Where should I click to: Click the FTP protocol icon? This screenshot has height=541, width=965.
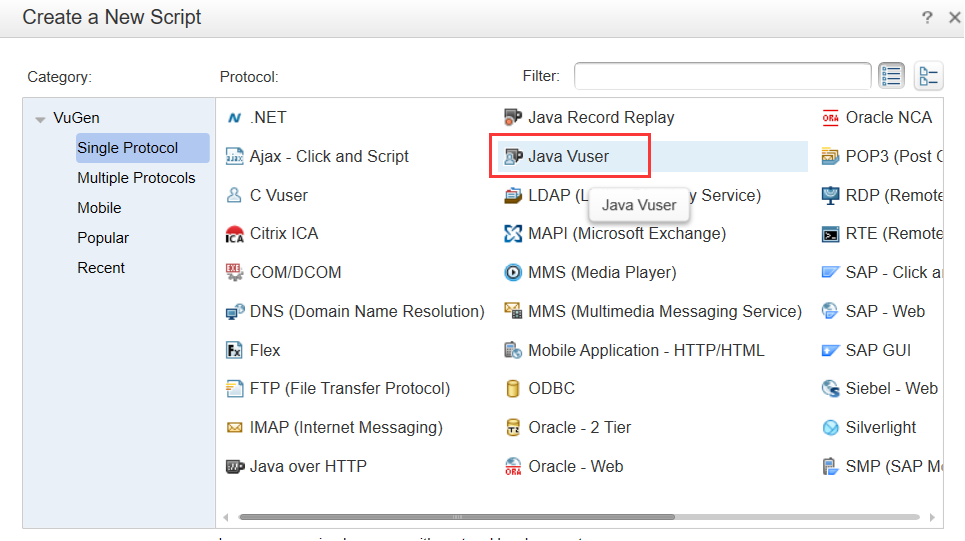[234, 389]
